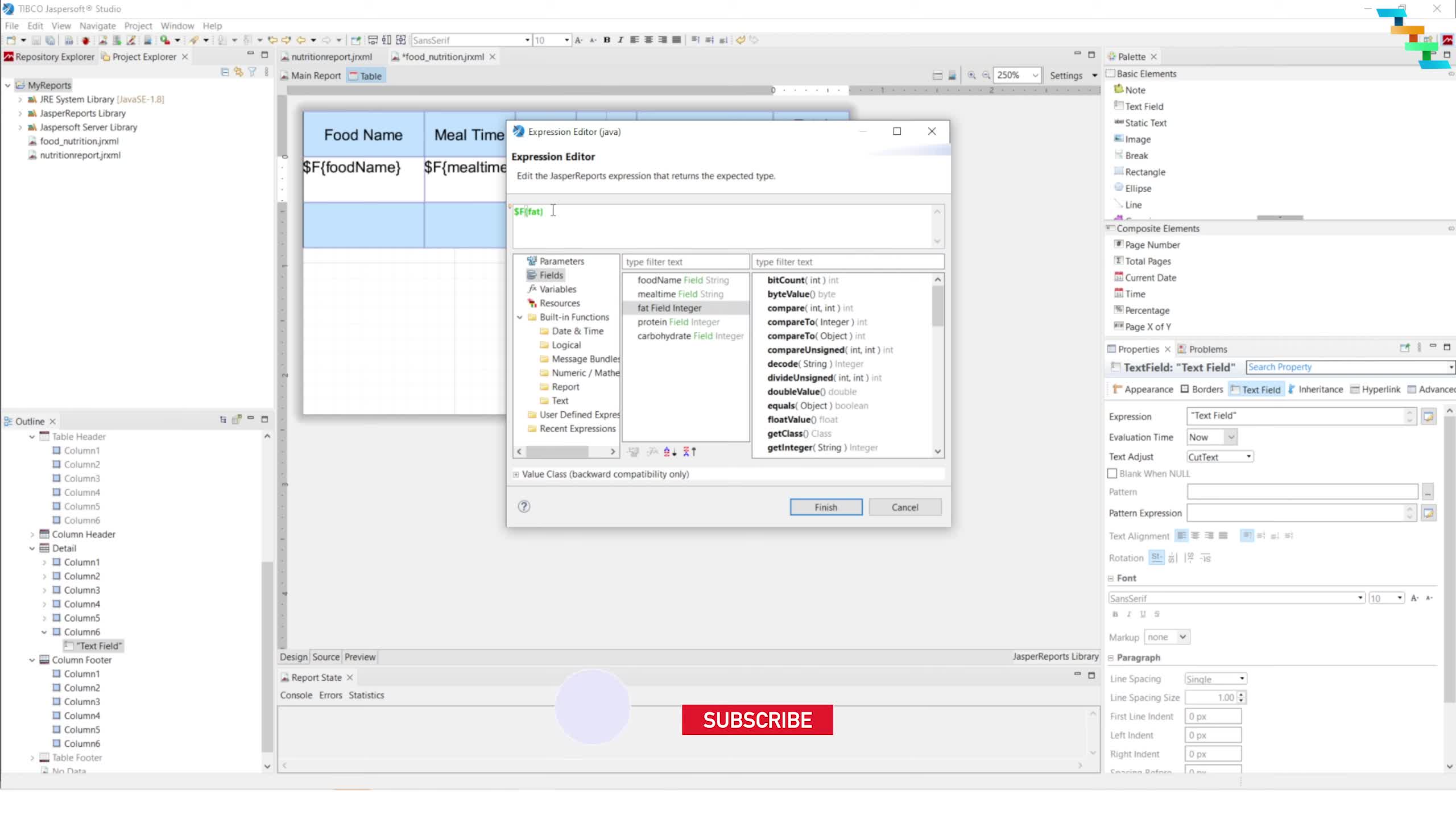1456x819 pixels.
Task: Bold icon in Properties font section
Action: [1115, 614]
